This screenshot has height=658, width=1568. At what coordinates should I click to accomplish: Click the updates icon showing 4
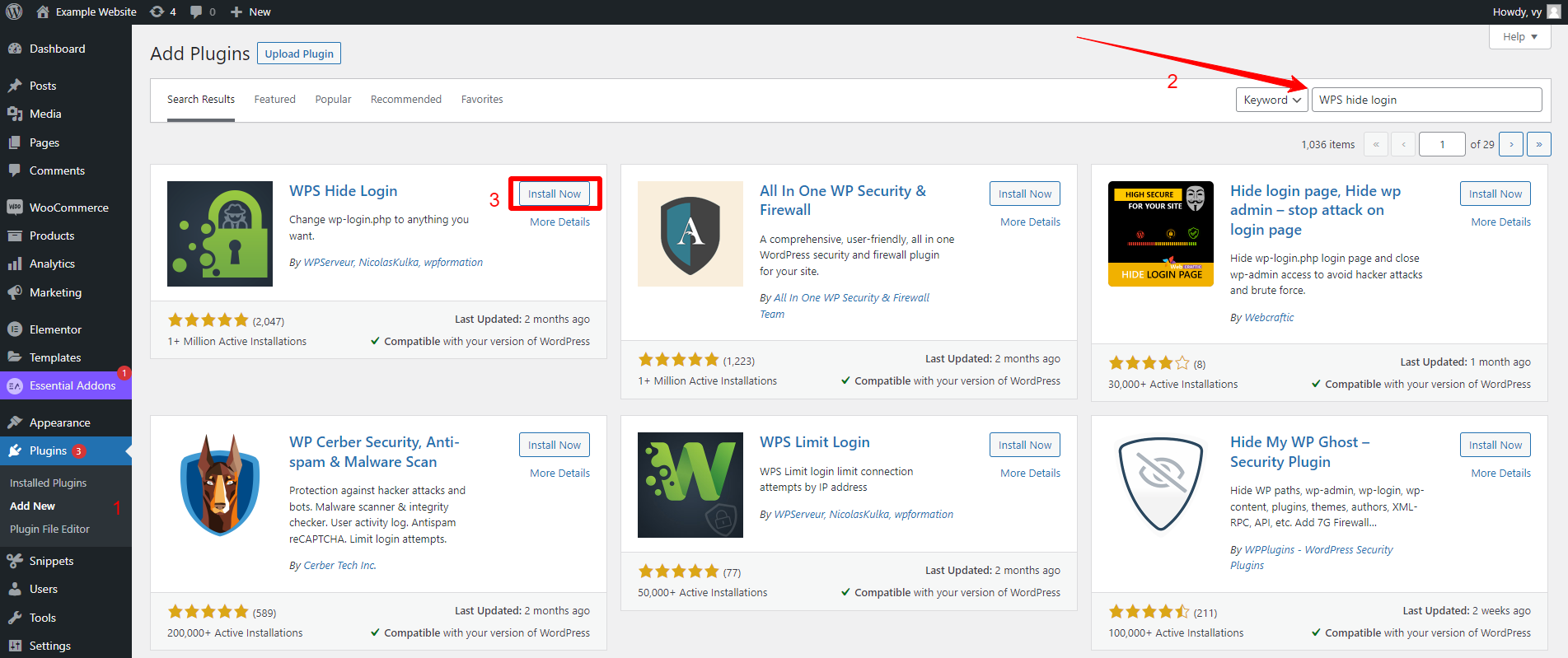click(x=157, y=12)
